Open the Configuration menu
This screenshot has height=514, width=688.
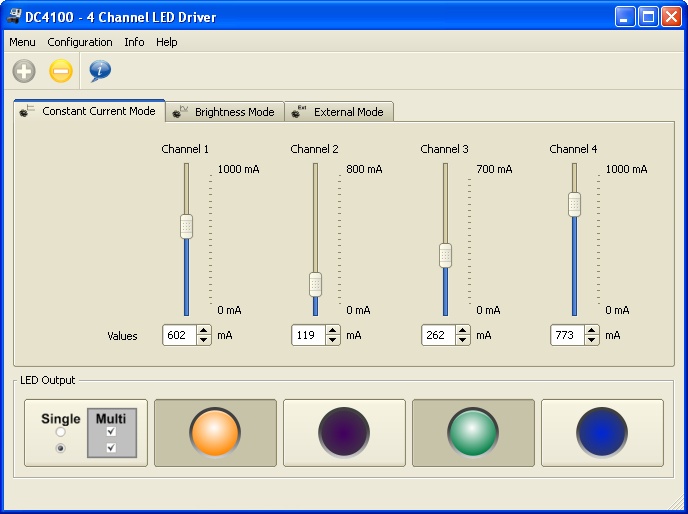click(x=80, y=42)
